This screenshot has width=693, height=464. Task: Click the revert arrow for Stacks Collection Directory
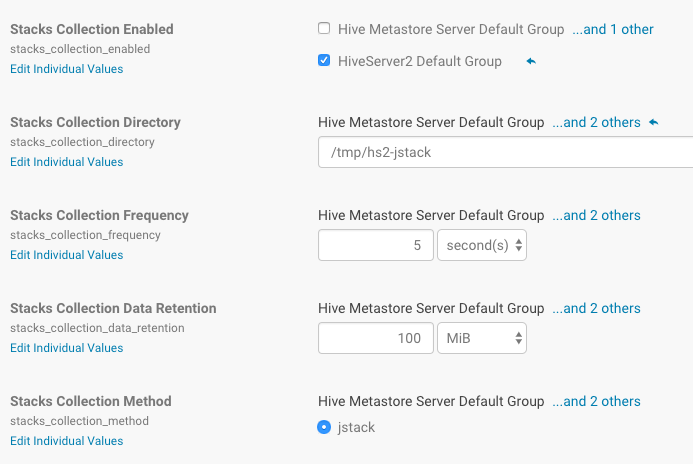pos(654,123)
